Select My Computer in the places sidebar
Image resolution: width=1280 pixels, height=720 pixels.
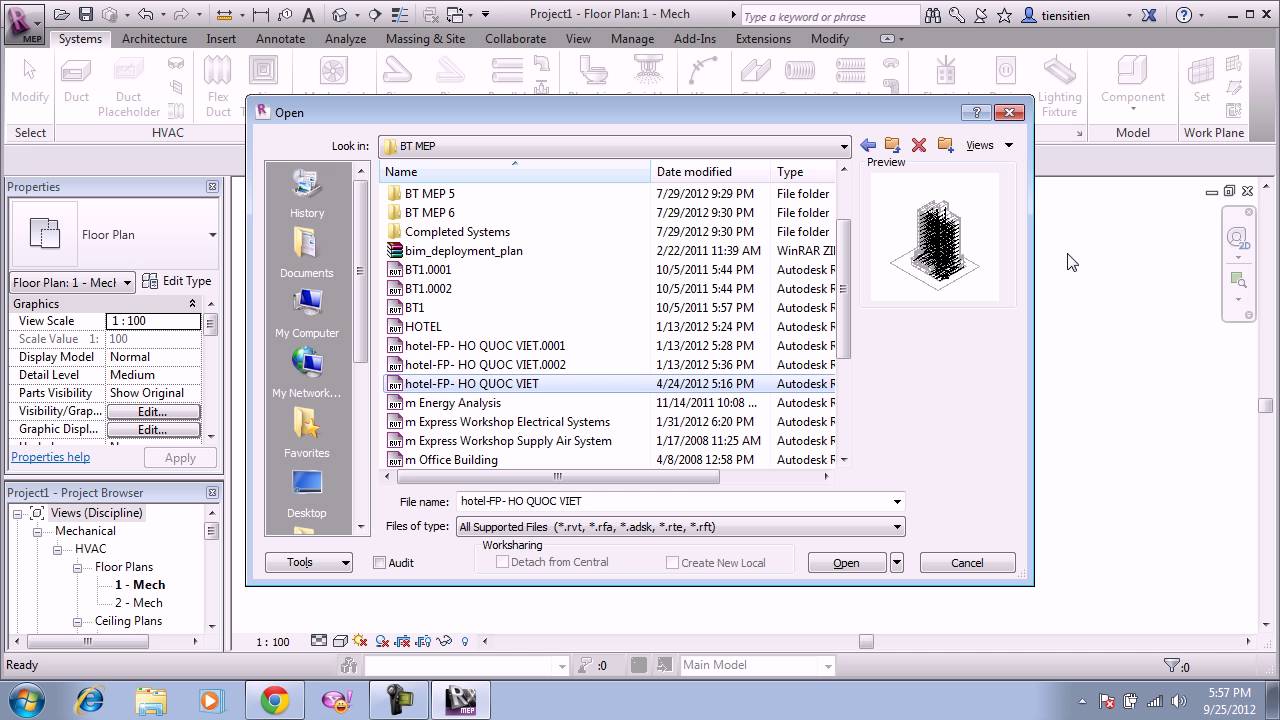307,314
